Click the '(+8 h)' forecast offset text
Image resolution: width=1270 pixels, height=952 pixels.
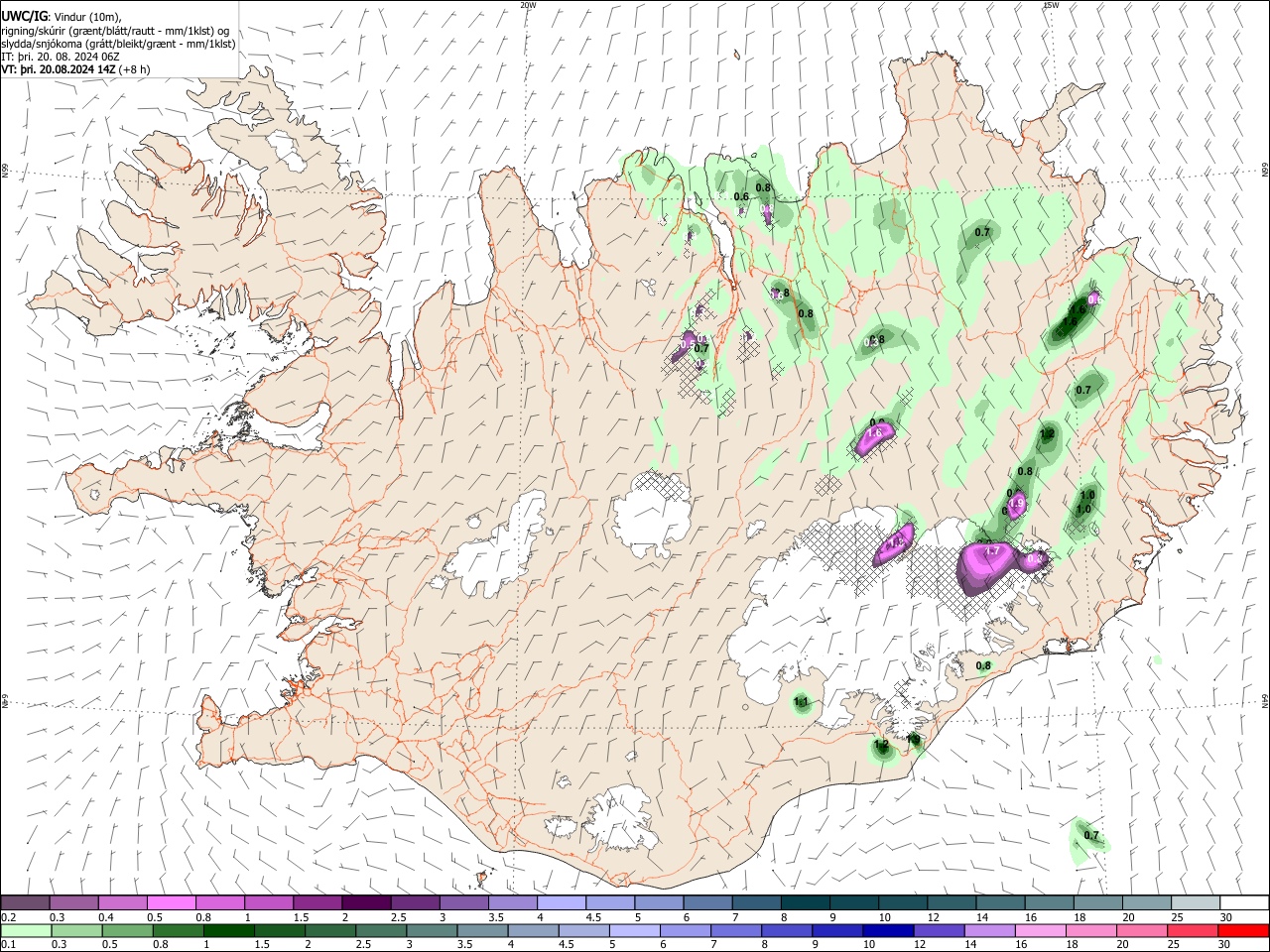(134, 69)
